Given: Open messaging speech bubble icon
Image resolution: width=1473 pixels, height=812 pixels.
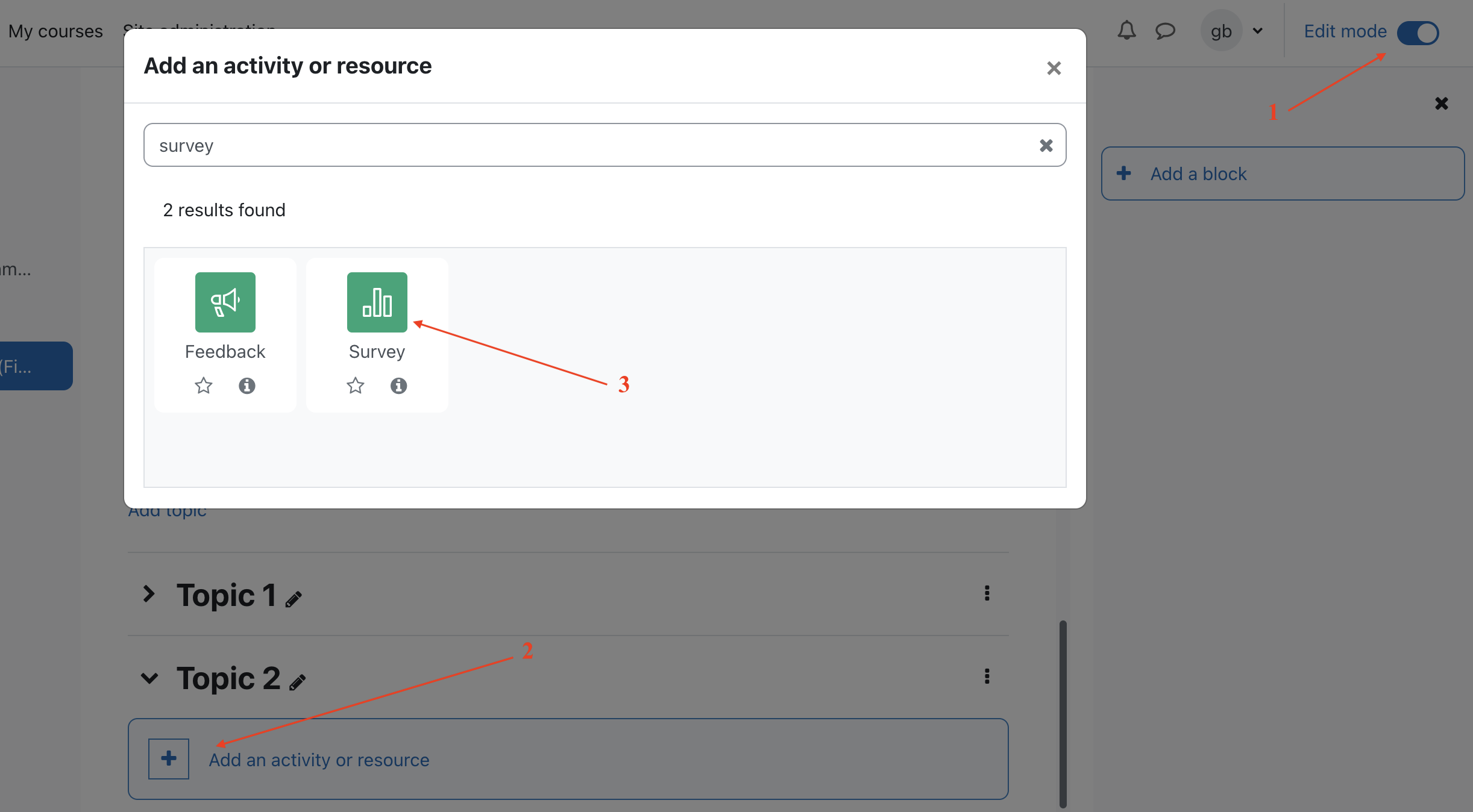Looking at the screenshot, I should click(x=1164, y=31).
